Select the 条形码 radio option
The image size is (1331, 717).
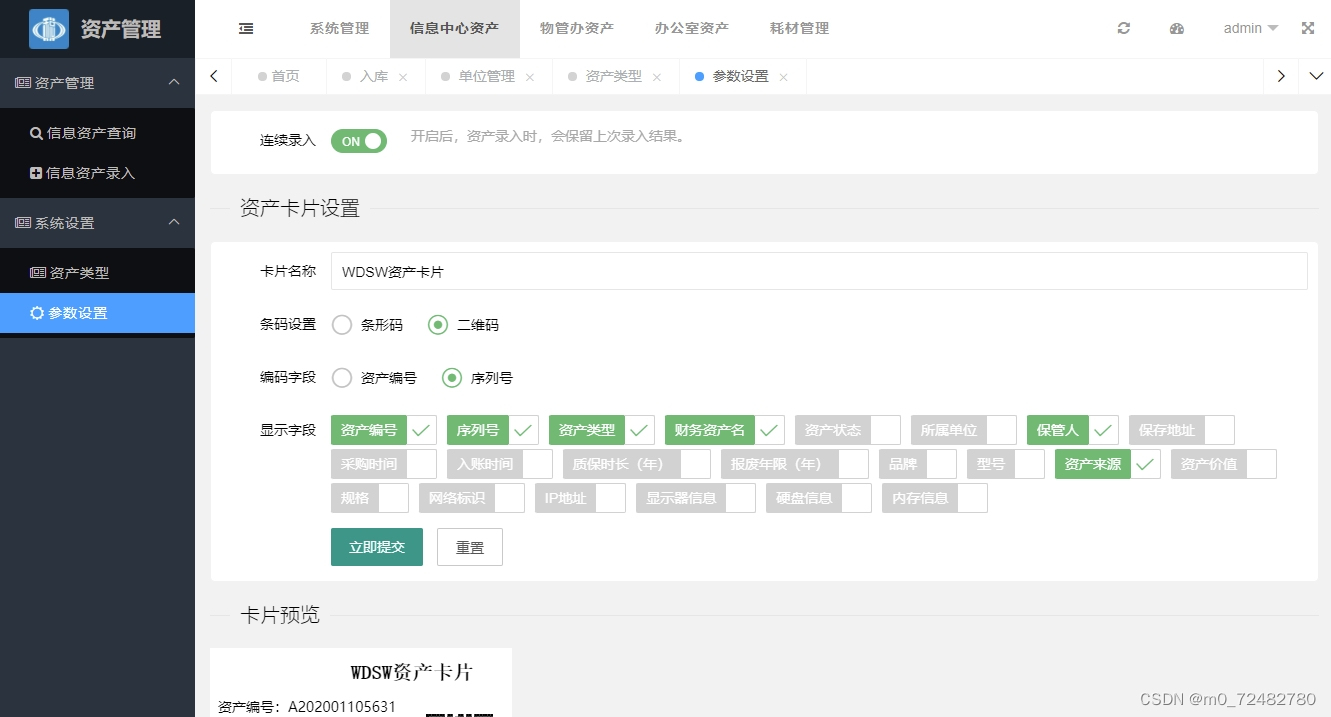pos(368,325)
